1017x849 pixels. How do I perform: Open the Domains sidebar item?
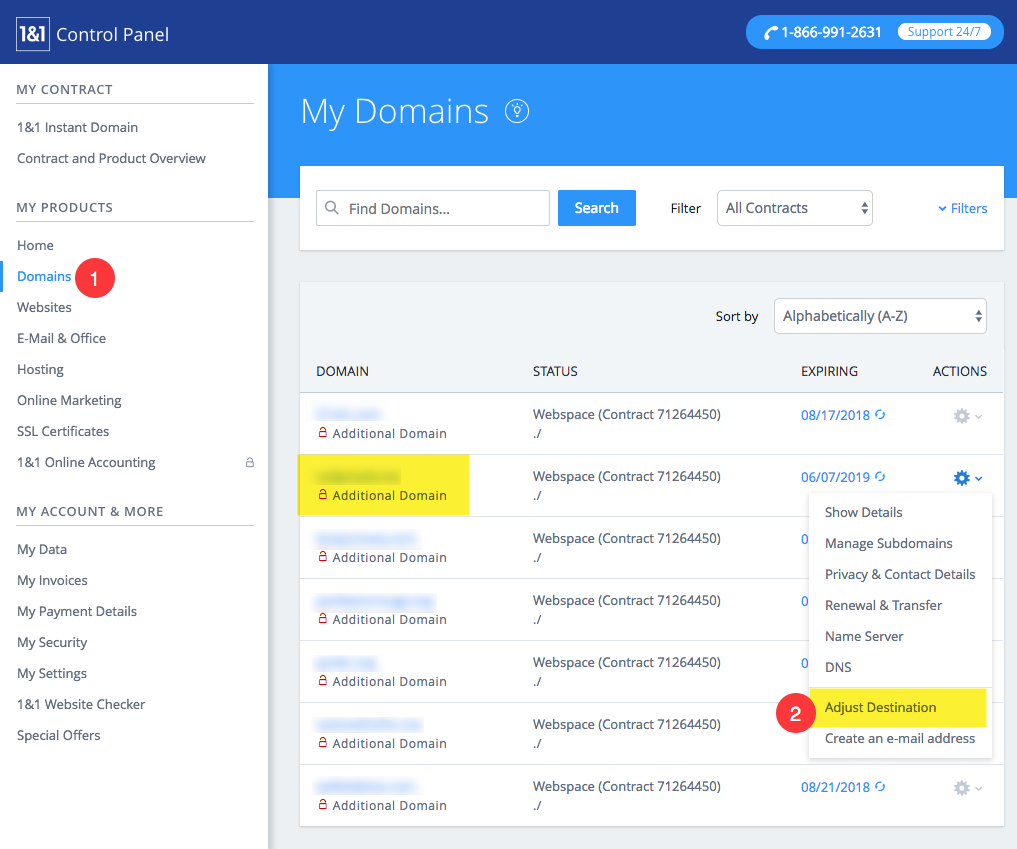coord(43,277)
